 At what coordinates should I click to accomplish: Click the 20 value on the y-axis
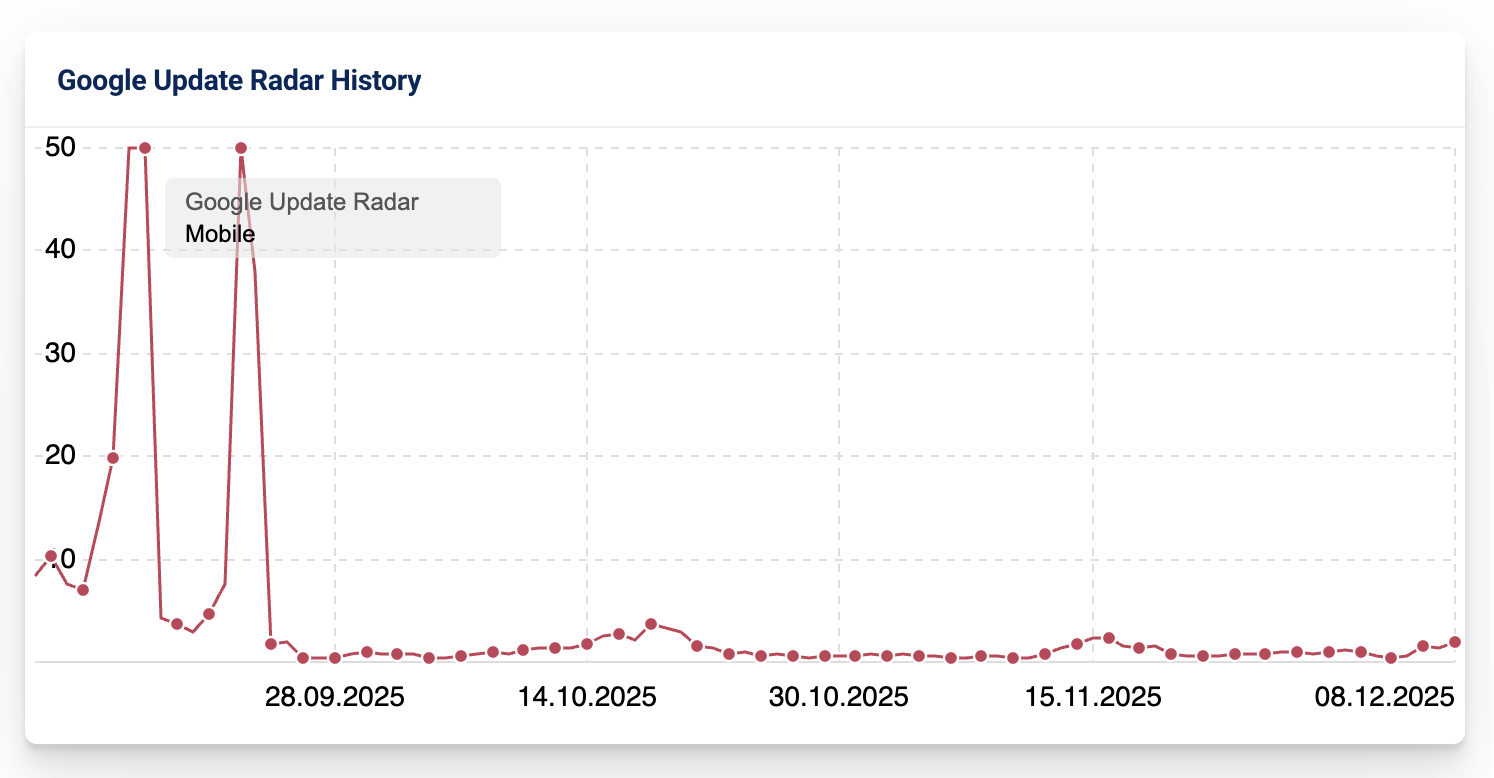[x=62, y=456]
